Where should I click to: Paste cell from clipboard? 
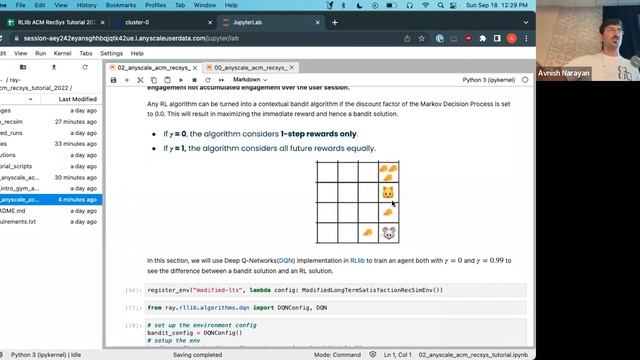167,80
